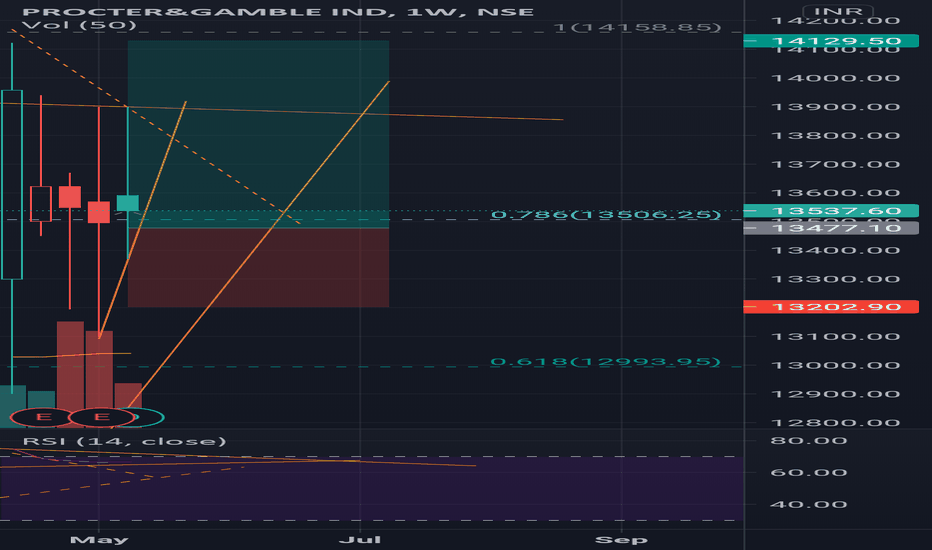Viewport: 932px width, 550px height.
Task: Click the 13700.00 tick on the price axis
Action: point(835,164)
